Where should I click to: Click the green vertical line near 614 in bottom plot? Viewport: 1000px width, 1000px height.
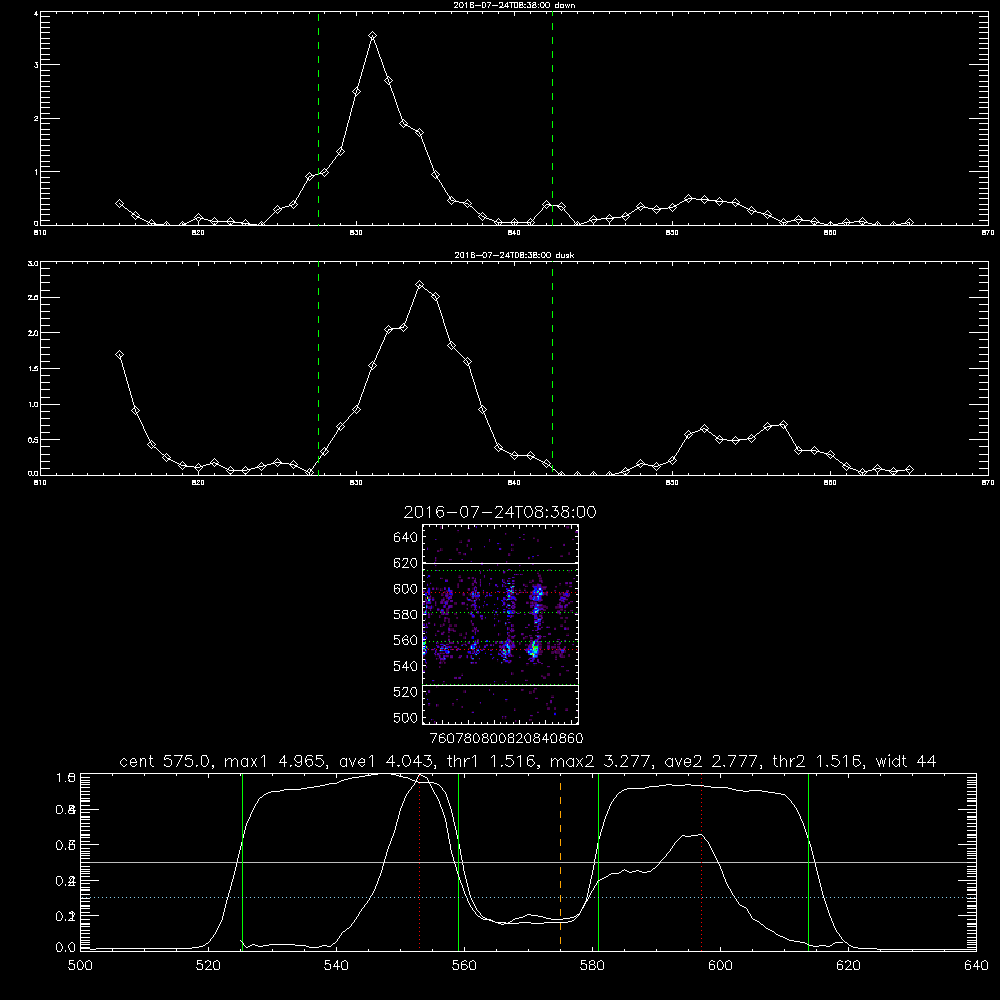(x=808, y=861)
